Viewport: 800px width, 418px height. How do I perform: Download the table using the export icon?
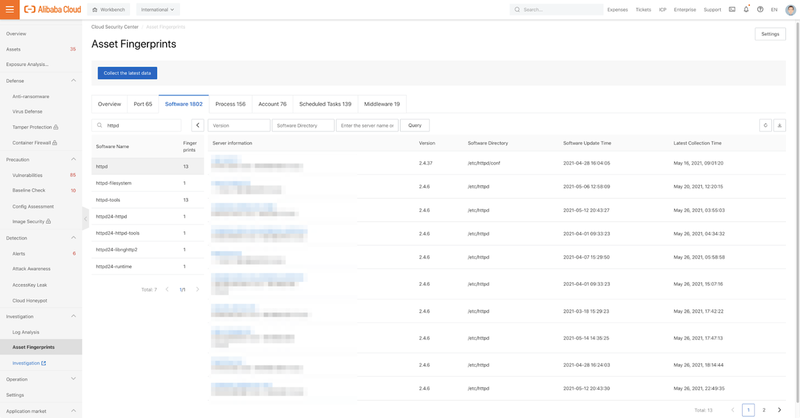(780, 126)
